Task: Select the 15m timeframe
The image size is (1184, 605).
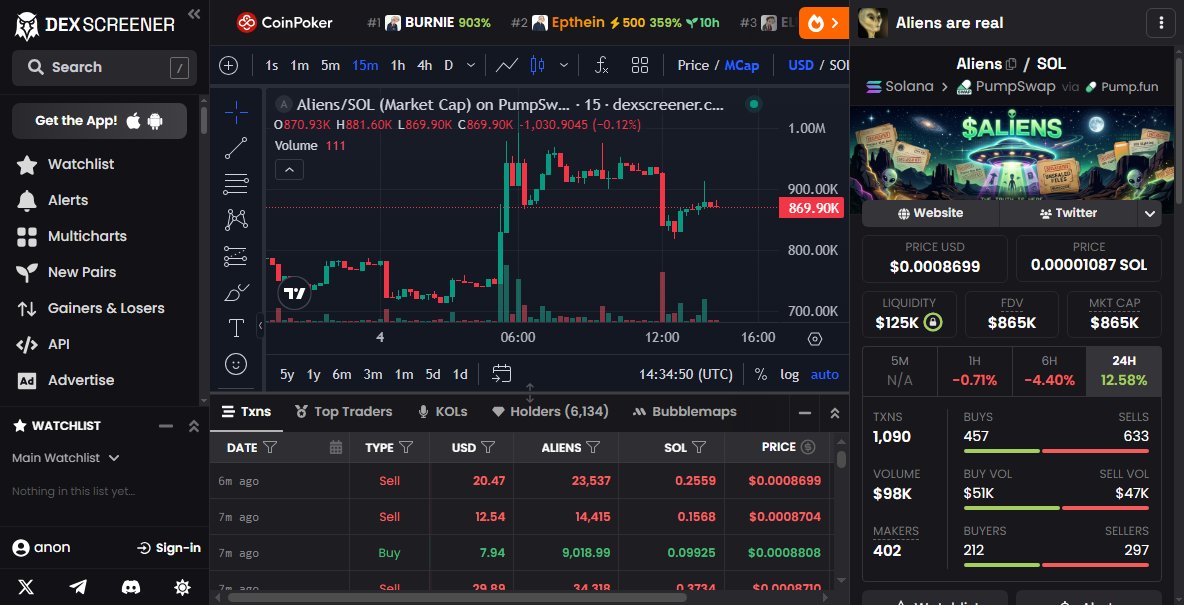Action: coord(365,66)
